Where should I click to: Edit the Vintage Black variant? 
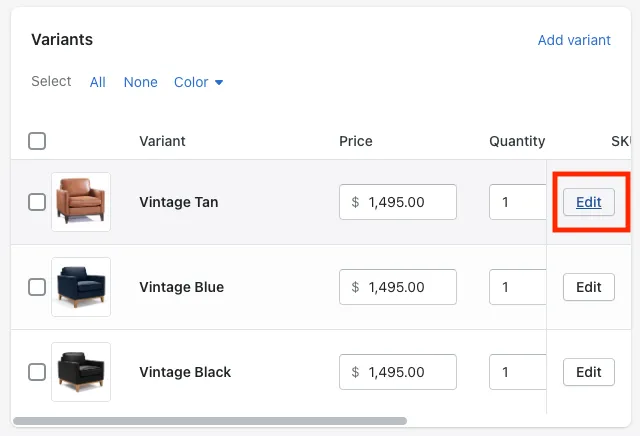click(x=589, y=372)
